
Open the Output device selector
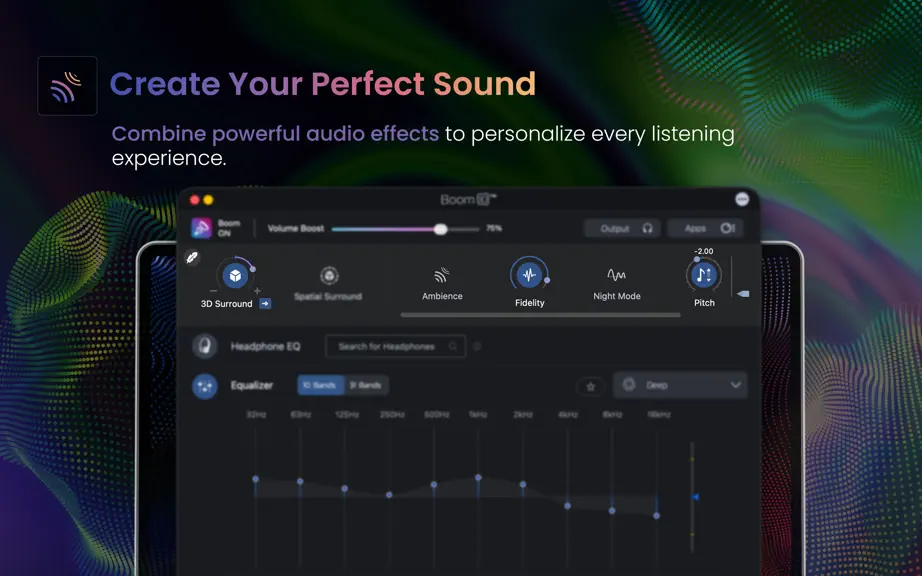coord(622,229)
